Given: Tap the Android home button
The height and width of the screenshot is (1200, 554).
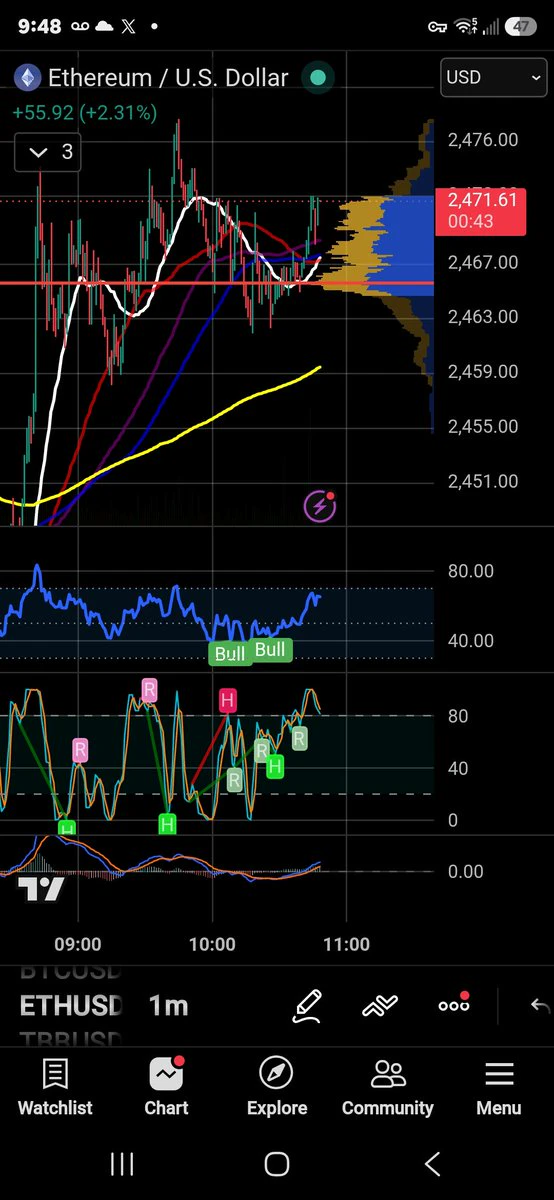Looking at the screenshot, I should click(277, 1164).
